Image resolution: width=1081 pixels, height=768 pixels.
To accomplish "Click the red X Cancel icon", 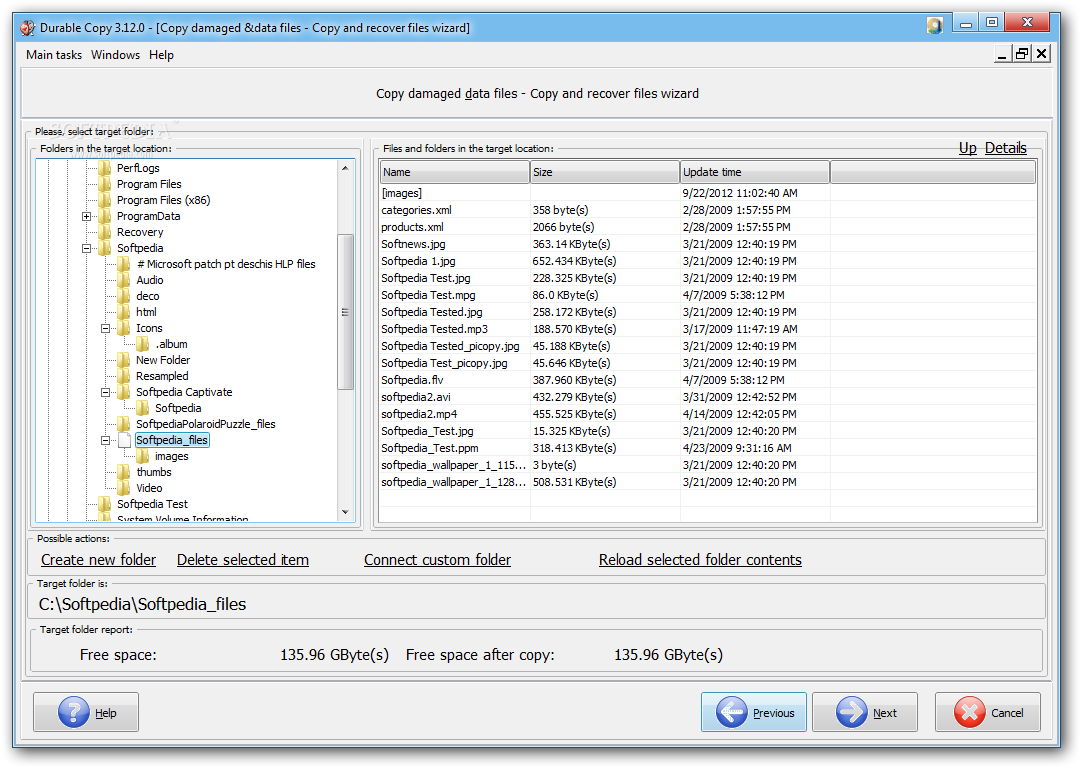I will point(969,712).
